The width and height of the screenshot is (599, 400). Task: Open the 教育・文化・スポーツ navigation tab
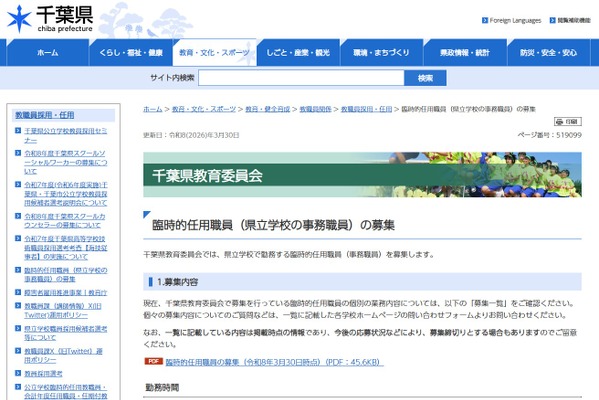[x=214, y=53]
